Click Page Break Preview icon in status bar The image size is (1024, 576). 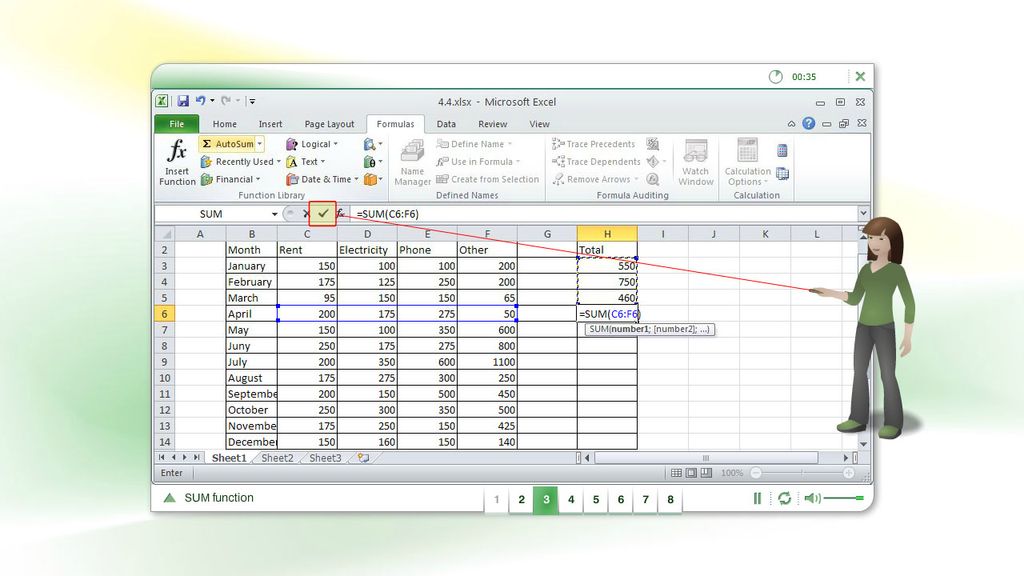706,473
